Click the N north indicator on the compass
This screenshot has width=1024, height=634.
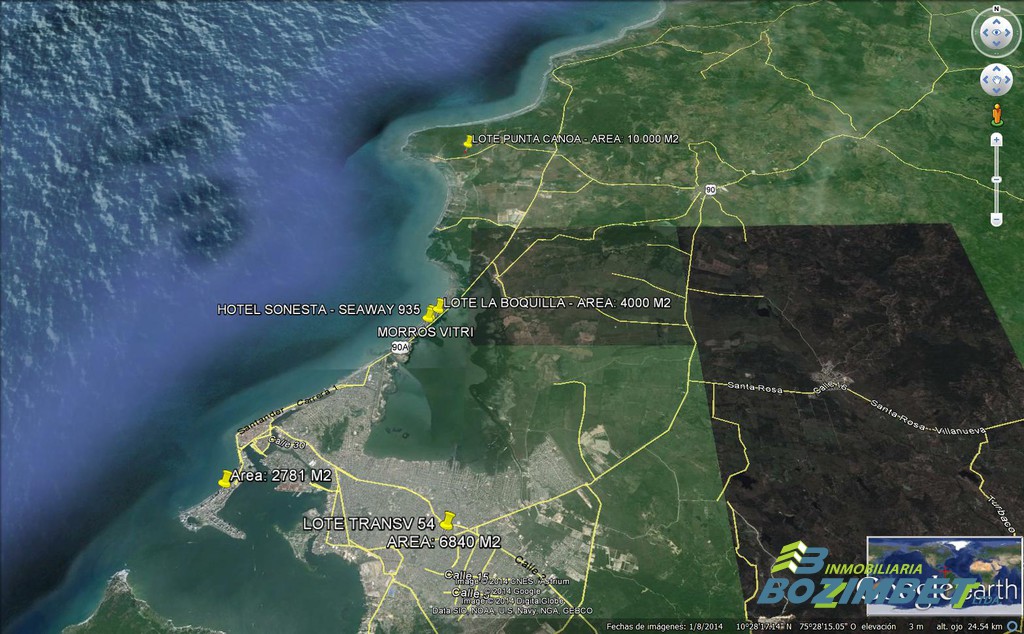(996, 9)
